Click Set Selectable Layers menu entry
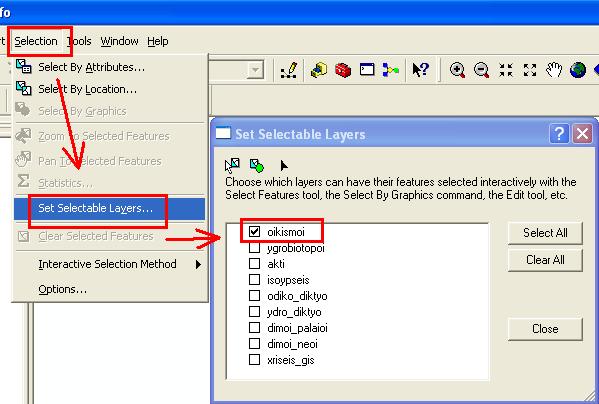The width and height of the screenshot is (599, 404). pos(110,208)
